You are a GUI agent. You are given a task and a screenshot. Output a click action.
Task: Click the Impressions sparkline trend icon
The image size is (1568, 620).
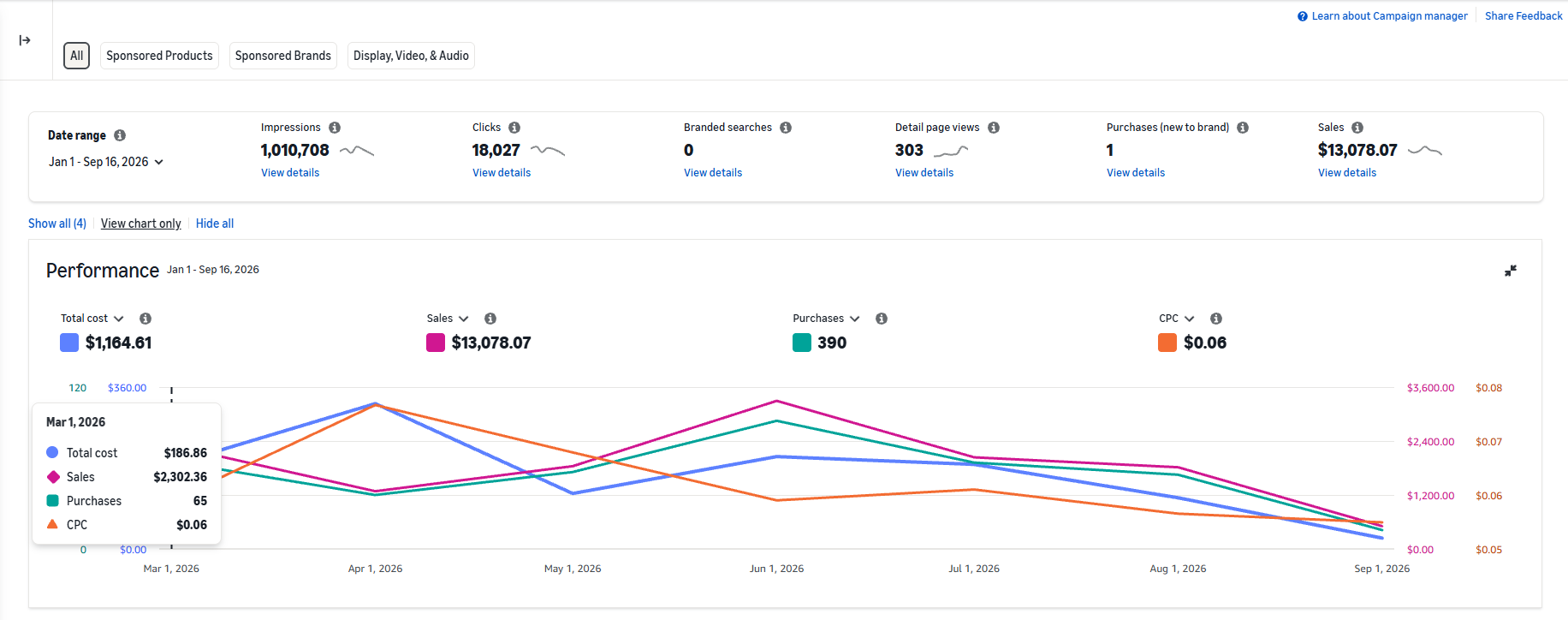(x=357, y=151)
